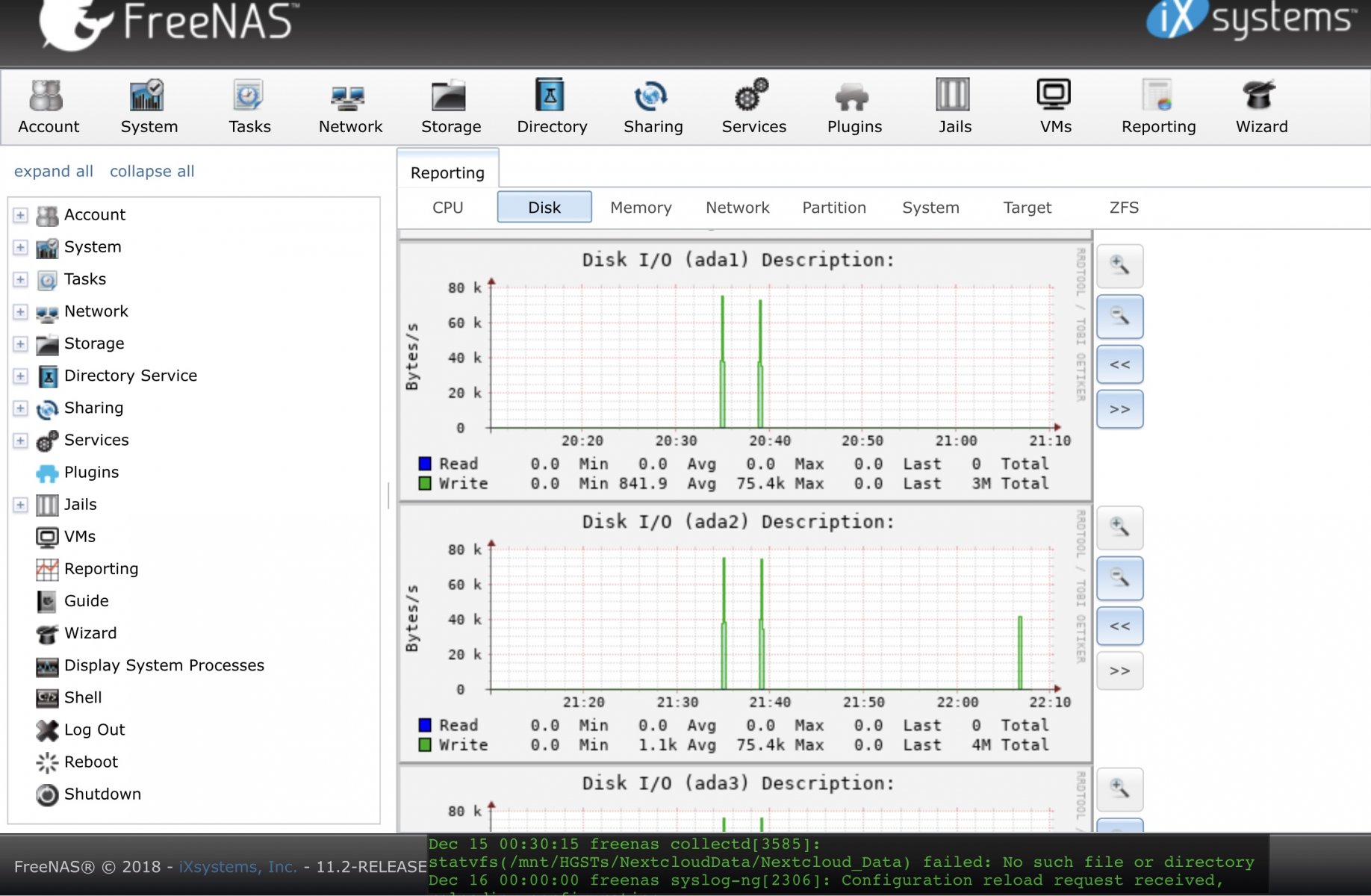Expand the Storage tree node
1371x896 pixels.
20,343
